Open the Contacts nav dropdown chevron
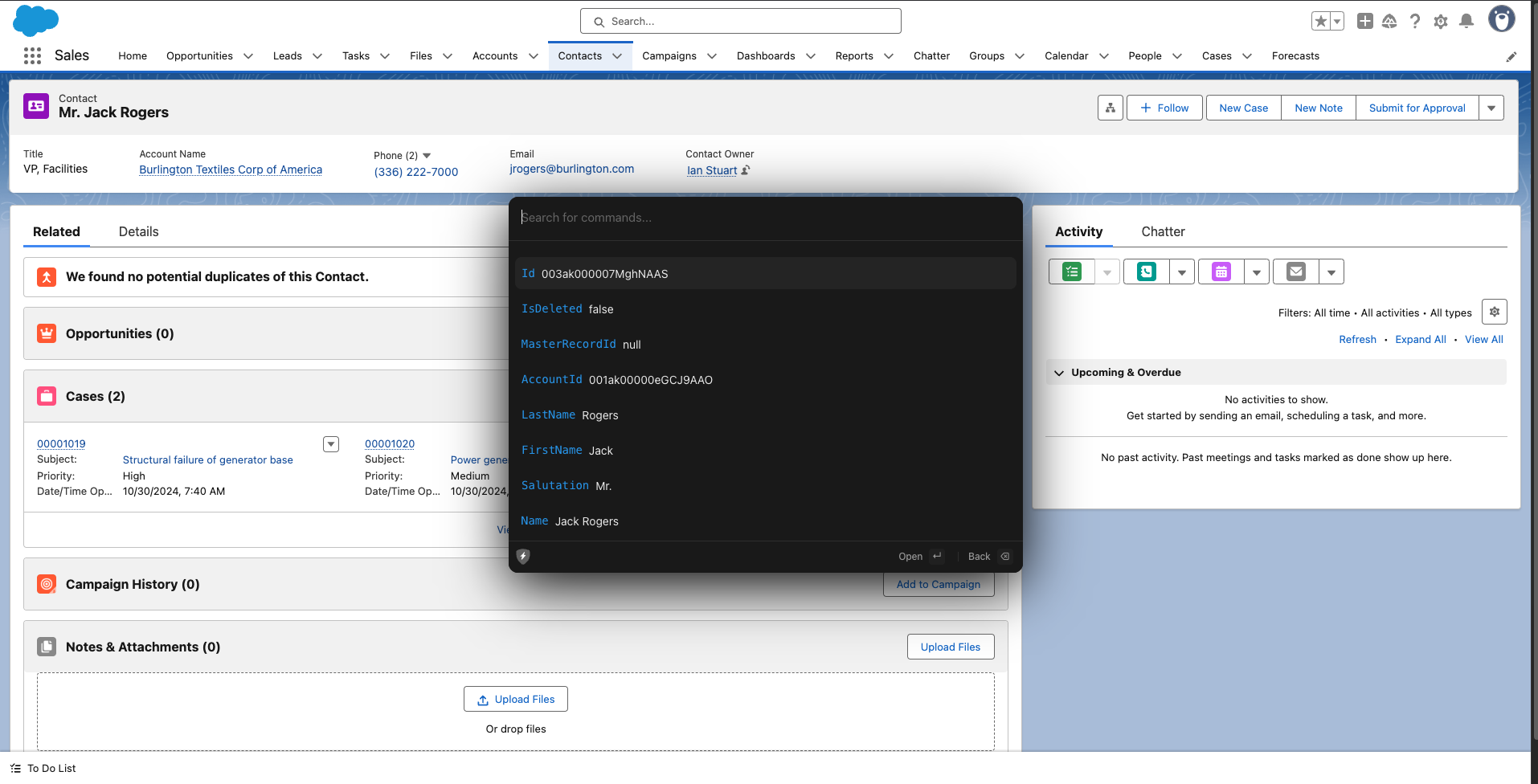The height and width of the screenshot is (784, 1538). click(617, 56)
